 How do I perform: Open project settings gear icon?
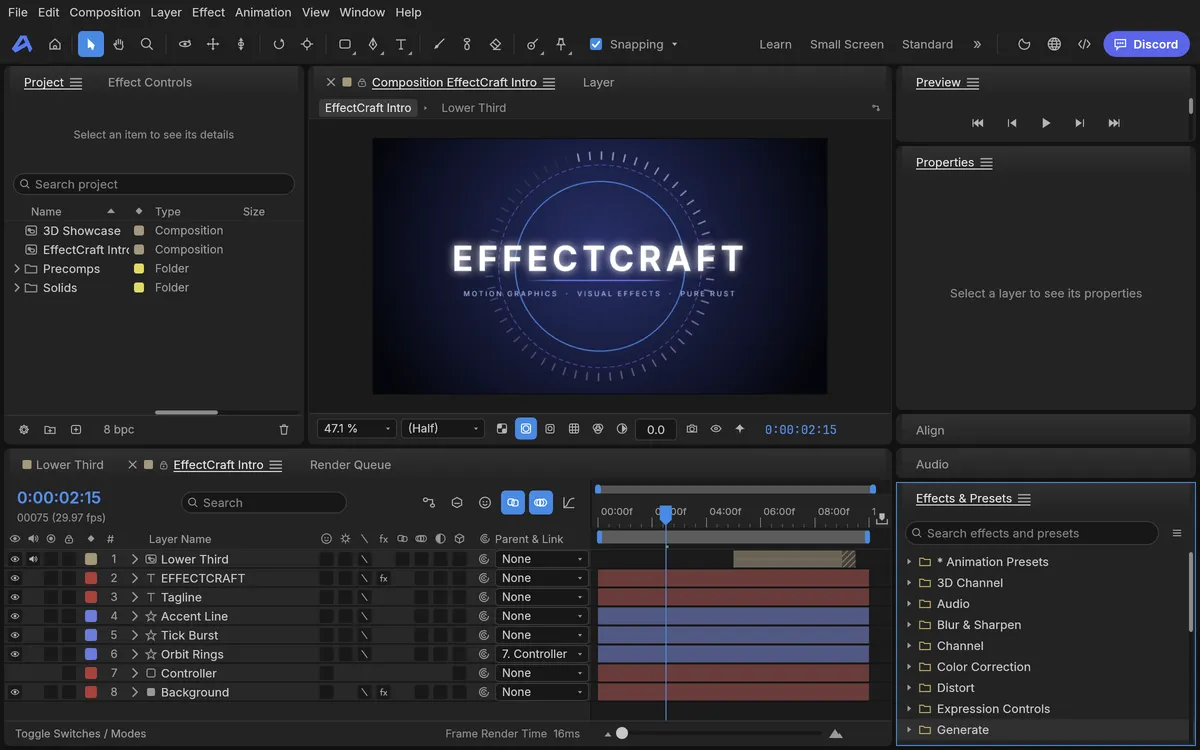tap(24, 430)
